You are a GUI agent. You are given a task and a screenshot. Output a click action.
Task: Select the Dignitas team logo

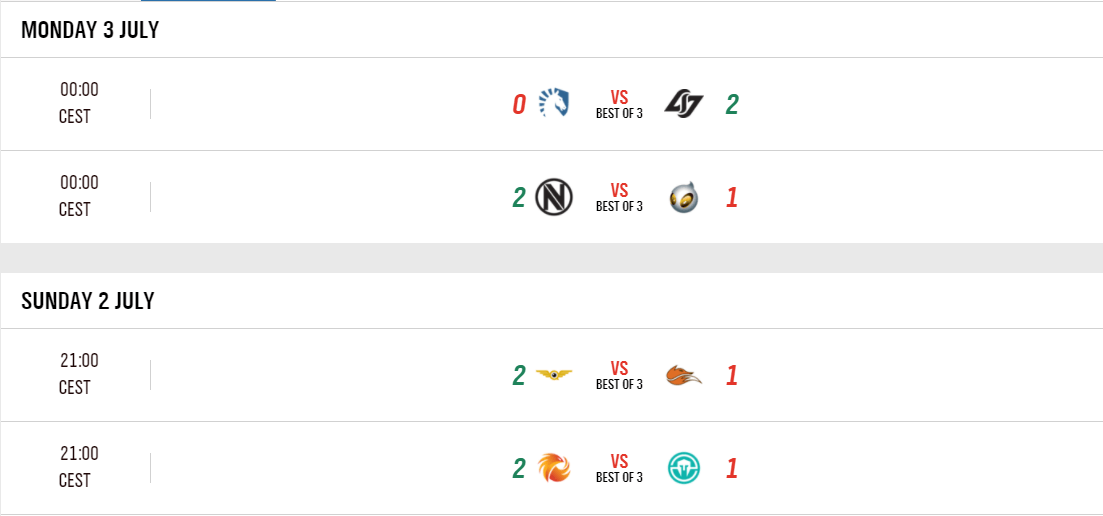(x=684, y=197)
